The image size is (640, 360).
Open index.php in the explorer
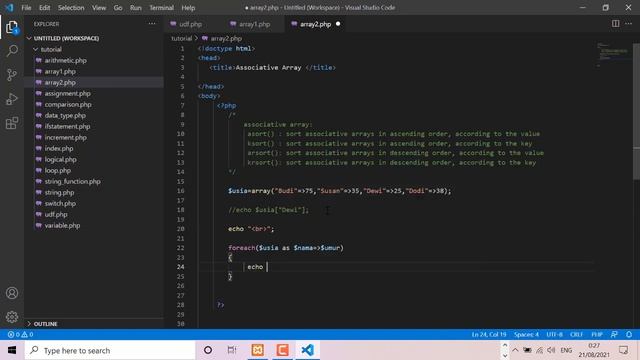pos(59,149)
